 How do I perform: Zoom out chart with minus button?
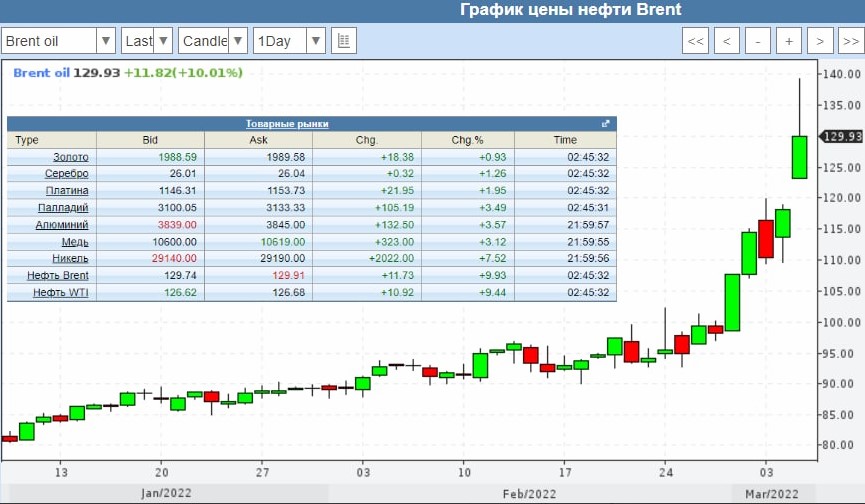pyautogui.click(x=759, y=41)
